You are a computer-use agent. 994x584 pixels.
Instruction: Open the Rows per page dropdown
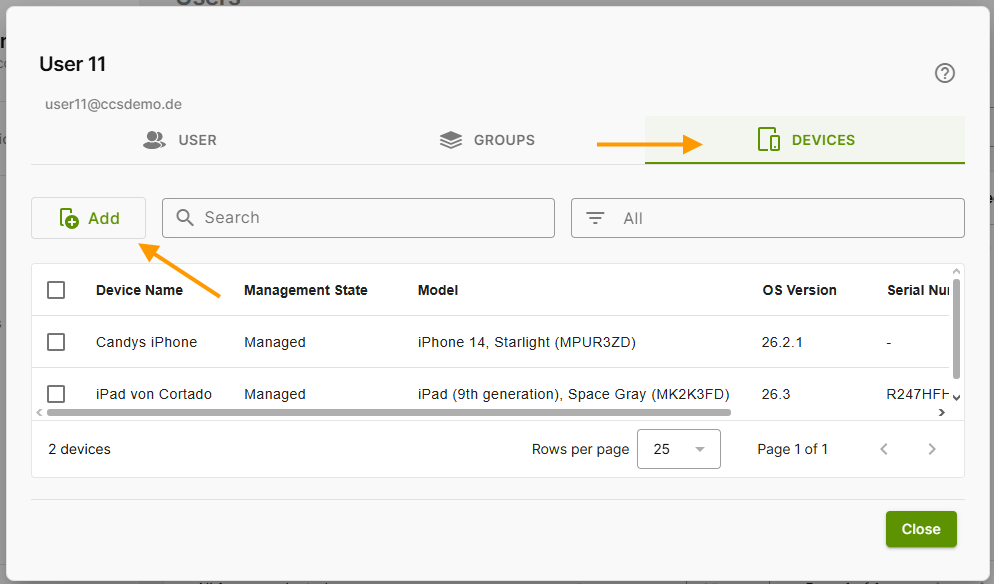coord(678,449)
